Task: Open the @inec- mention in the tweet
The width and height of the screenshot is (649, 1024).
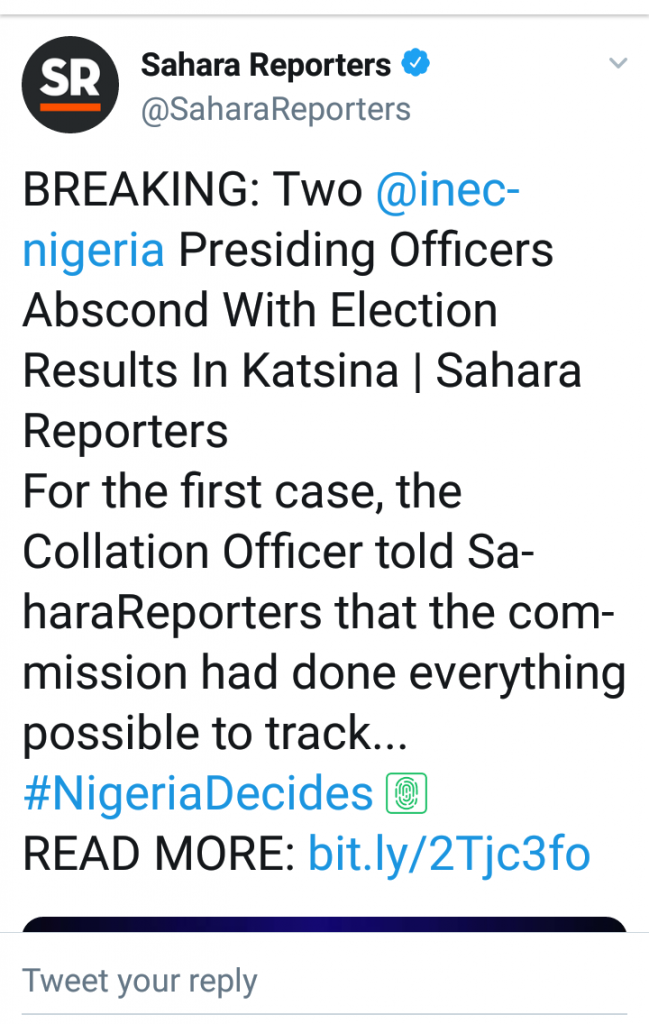Action: click(x=447, y=190)
